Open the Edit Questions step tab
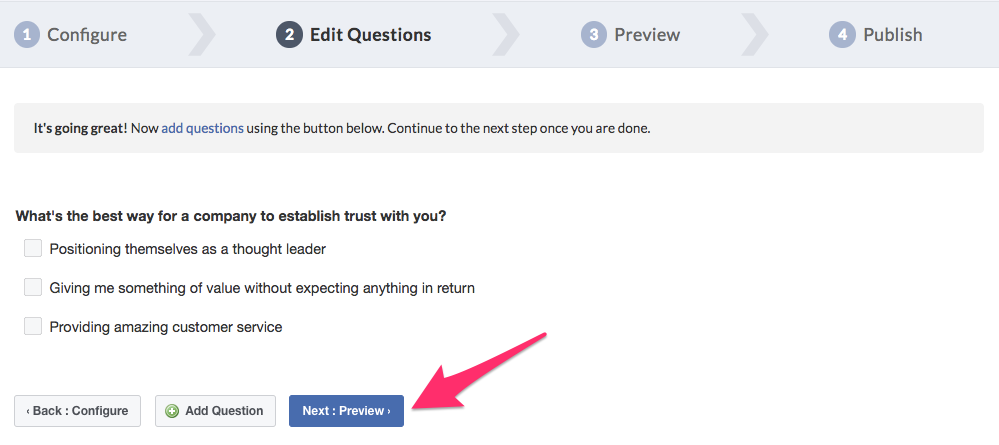Screen dimensions: 999x445 pyautogui.click(x=354, y=34)
